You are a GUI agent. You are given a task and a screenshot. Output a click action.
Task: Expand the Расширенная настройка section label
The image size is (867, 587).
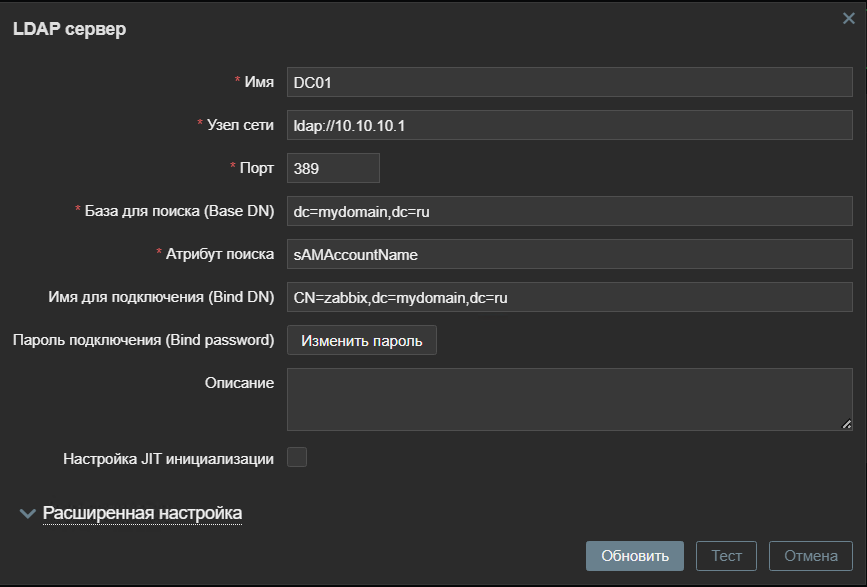pyautogui.click(x=142, y=513)
